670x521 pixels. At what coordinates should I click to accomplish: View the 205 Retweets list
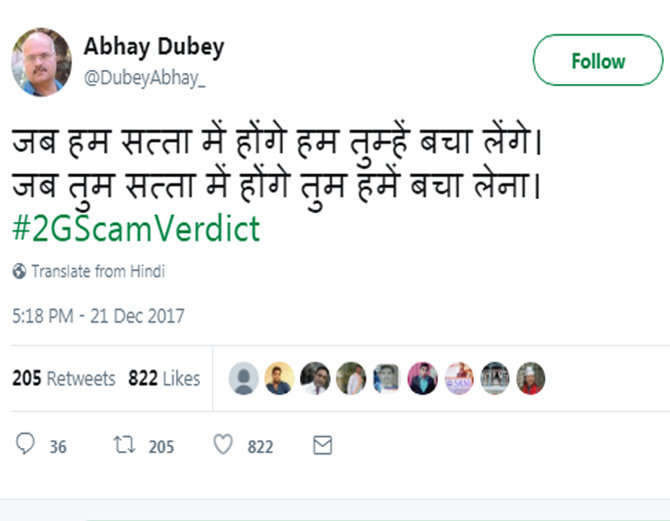pyautogui.click(x=63, y=379)
